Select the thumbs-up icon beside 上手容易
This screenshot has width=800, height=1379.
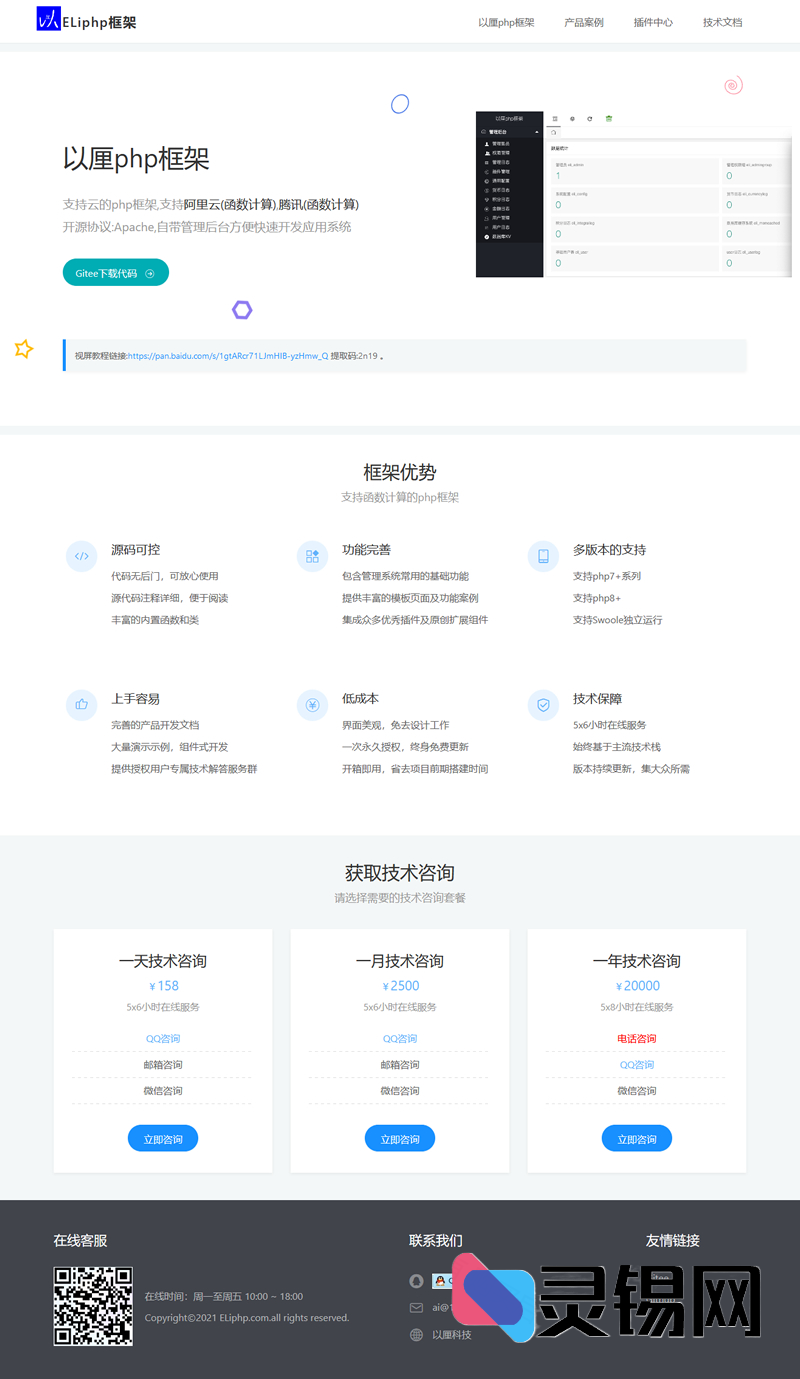coord(81,705)
